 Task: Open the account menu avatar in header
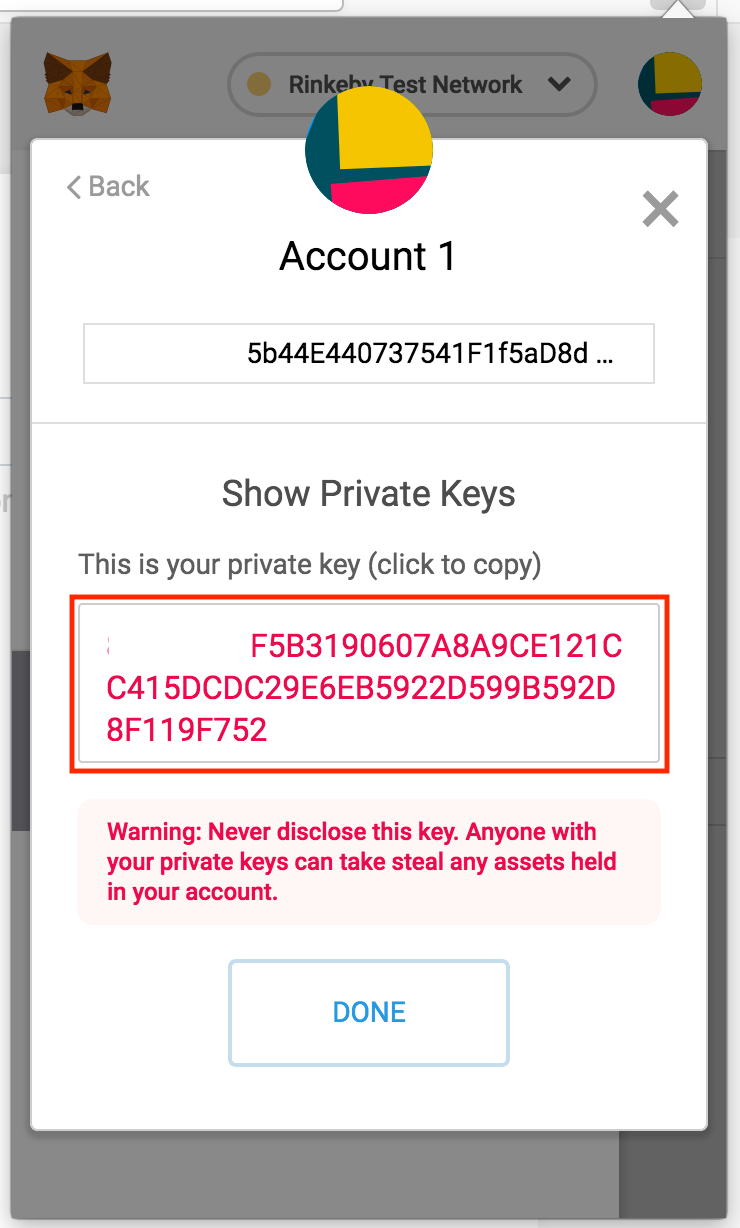pyautogui.click(x=670, y=85)
